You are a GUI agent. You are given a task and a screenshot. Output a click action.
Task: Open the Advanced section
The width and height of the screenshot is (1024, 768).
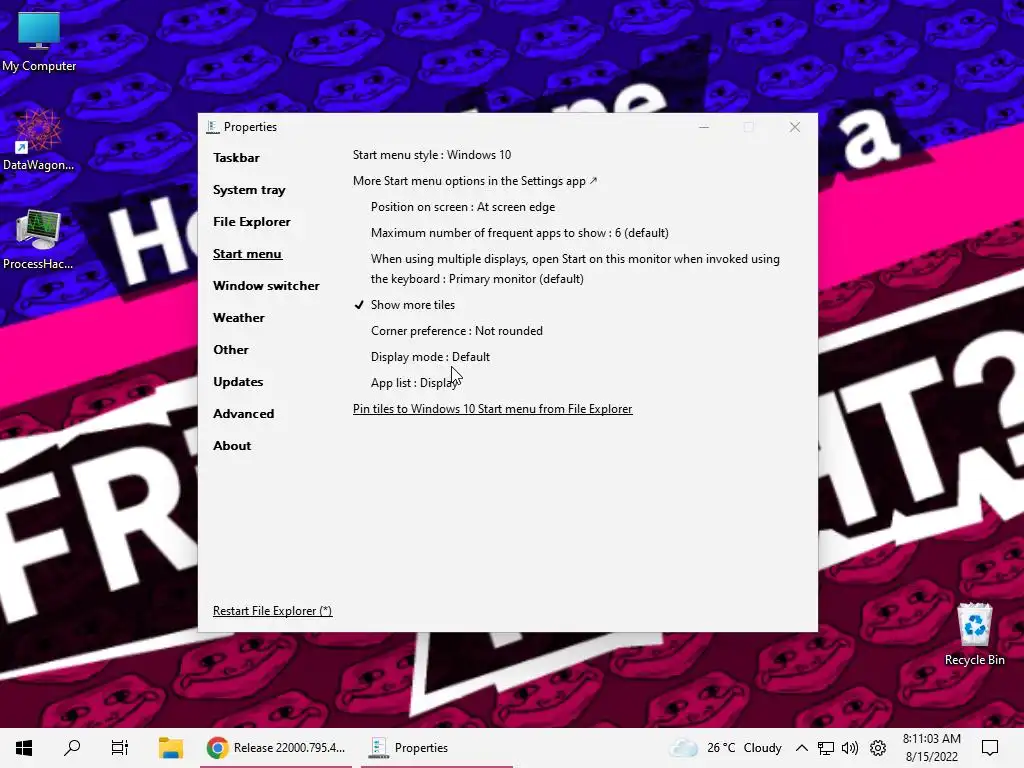(x=244, y=413)
